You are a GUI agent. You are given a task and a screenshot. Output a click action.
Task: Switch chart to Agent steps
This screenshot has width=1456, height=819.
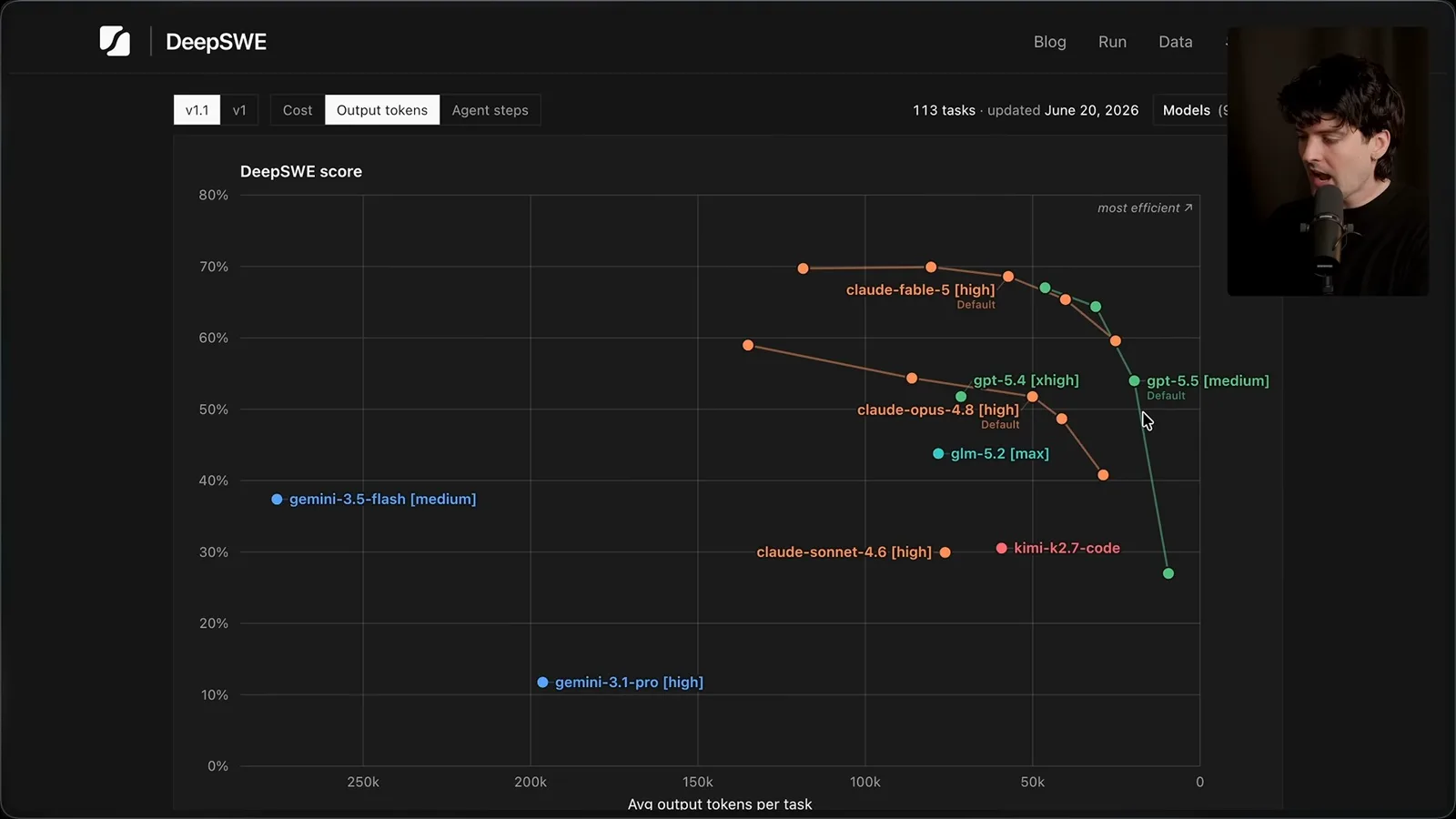coord(490,110)
